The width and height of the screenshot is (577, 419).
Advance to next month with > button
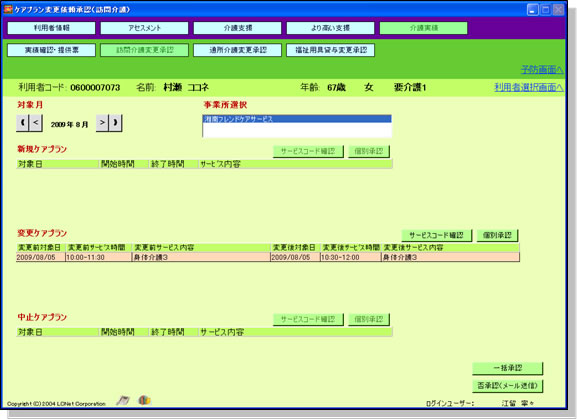pyautogui.click(x=102, y=122)
